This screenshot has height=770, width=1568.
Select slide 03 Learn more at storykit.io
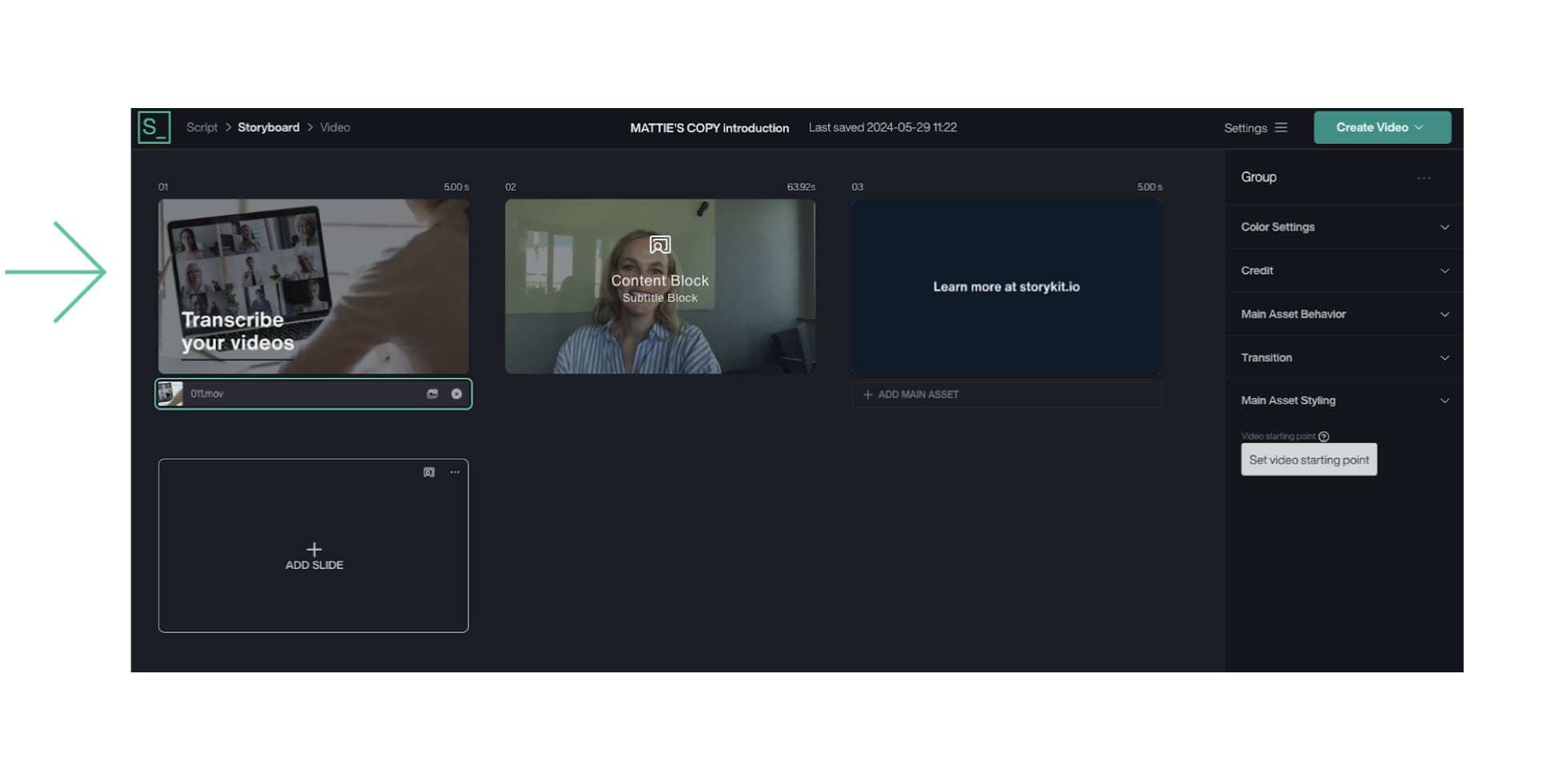tap(1007, 286)
